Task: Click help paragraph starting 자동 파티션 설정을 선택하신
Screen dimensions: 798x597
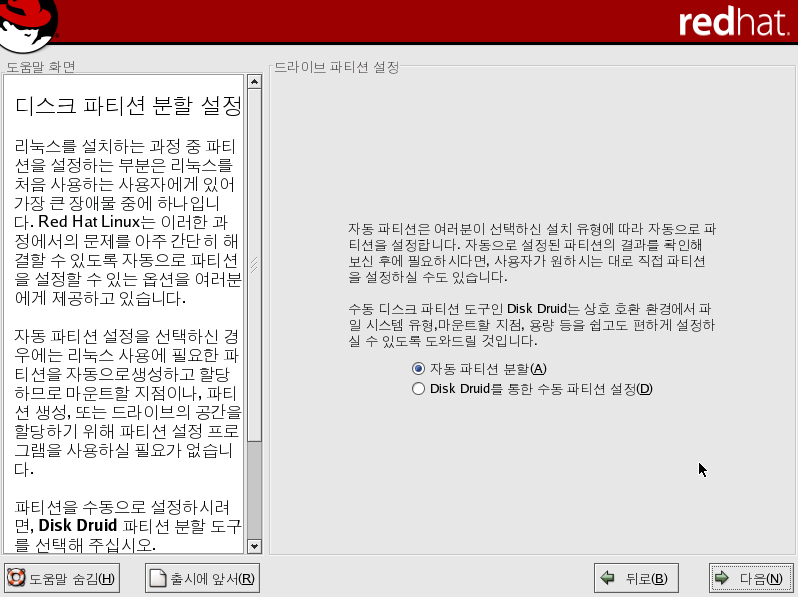Action: coord(128,403)
